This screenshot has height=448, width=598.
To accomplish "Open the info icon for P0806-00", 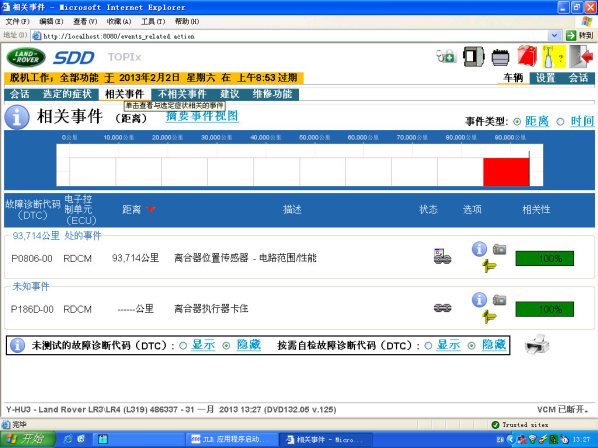I will 479,249.
